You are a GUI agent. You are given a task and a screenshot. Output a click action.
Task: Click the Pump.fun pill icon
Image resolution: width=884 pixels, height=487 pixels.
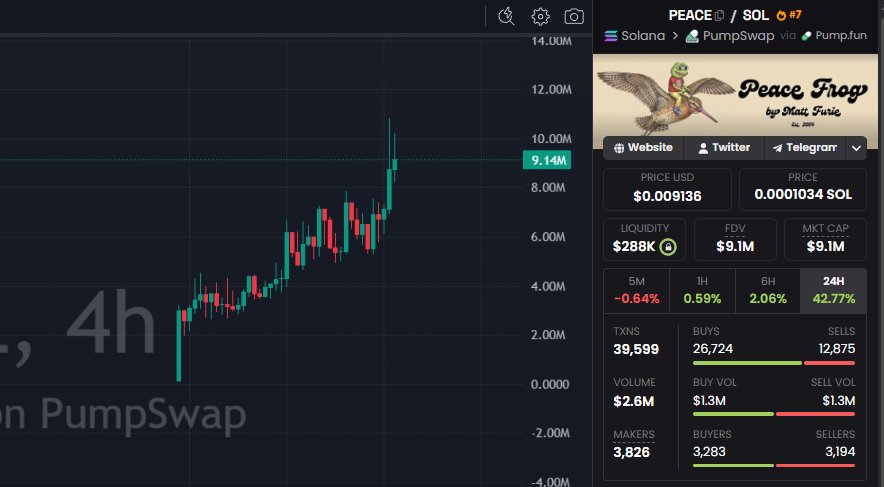pos(806,36)
